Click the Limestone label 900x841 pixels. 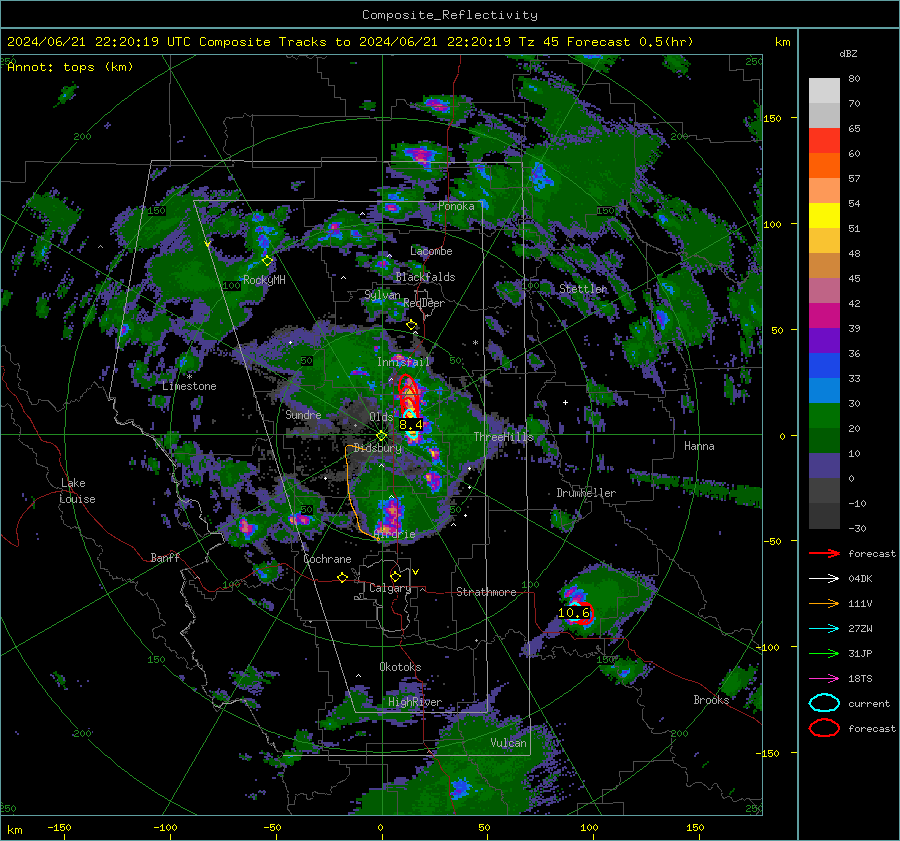pyautogui.click(x=189, y=386)
